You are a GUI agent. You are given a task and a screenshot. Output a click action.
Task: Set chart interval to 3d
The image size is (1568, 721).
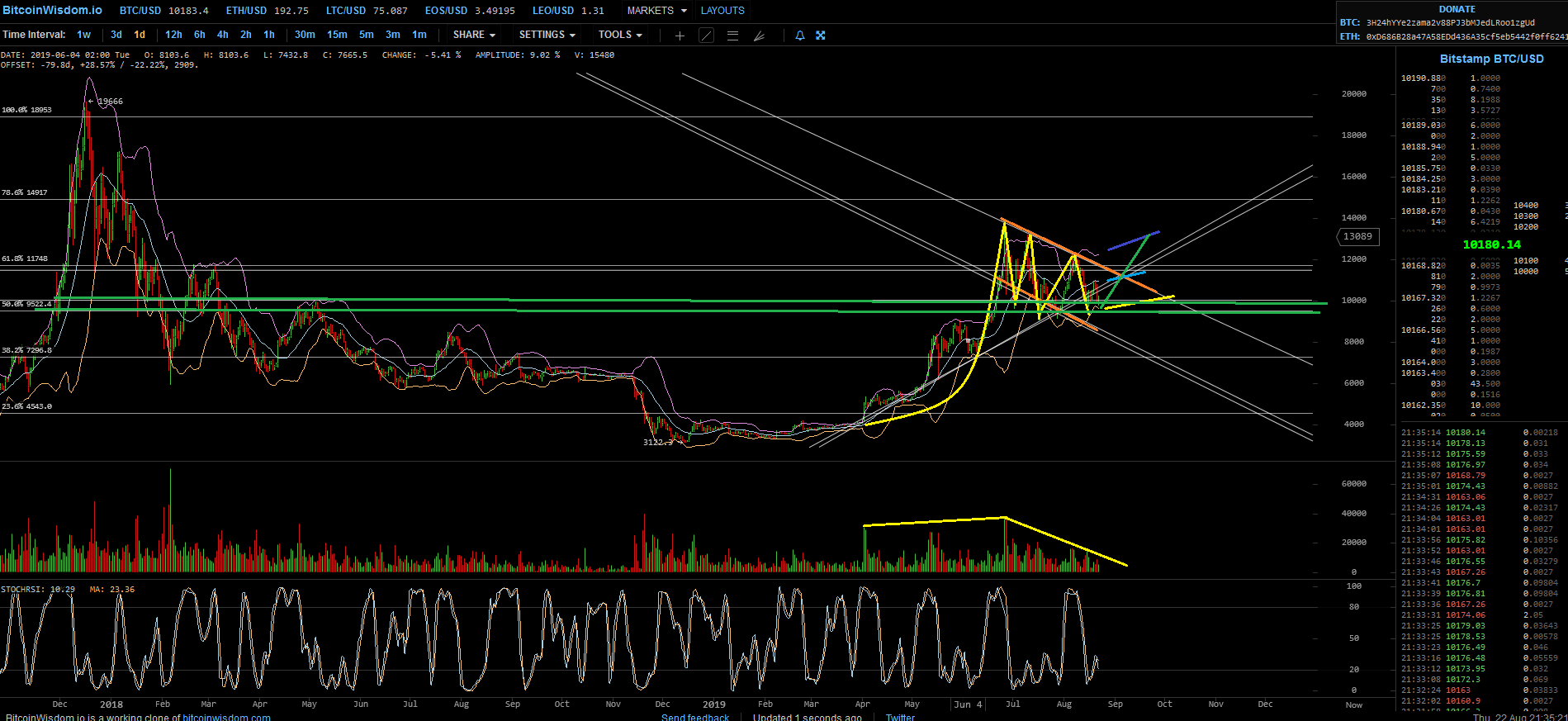coord(116,35)
